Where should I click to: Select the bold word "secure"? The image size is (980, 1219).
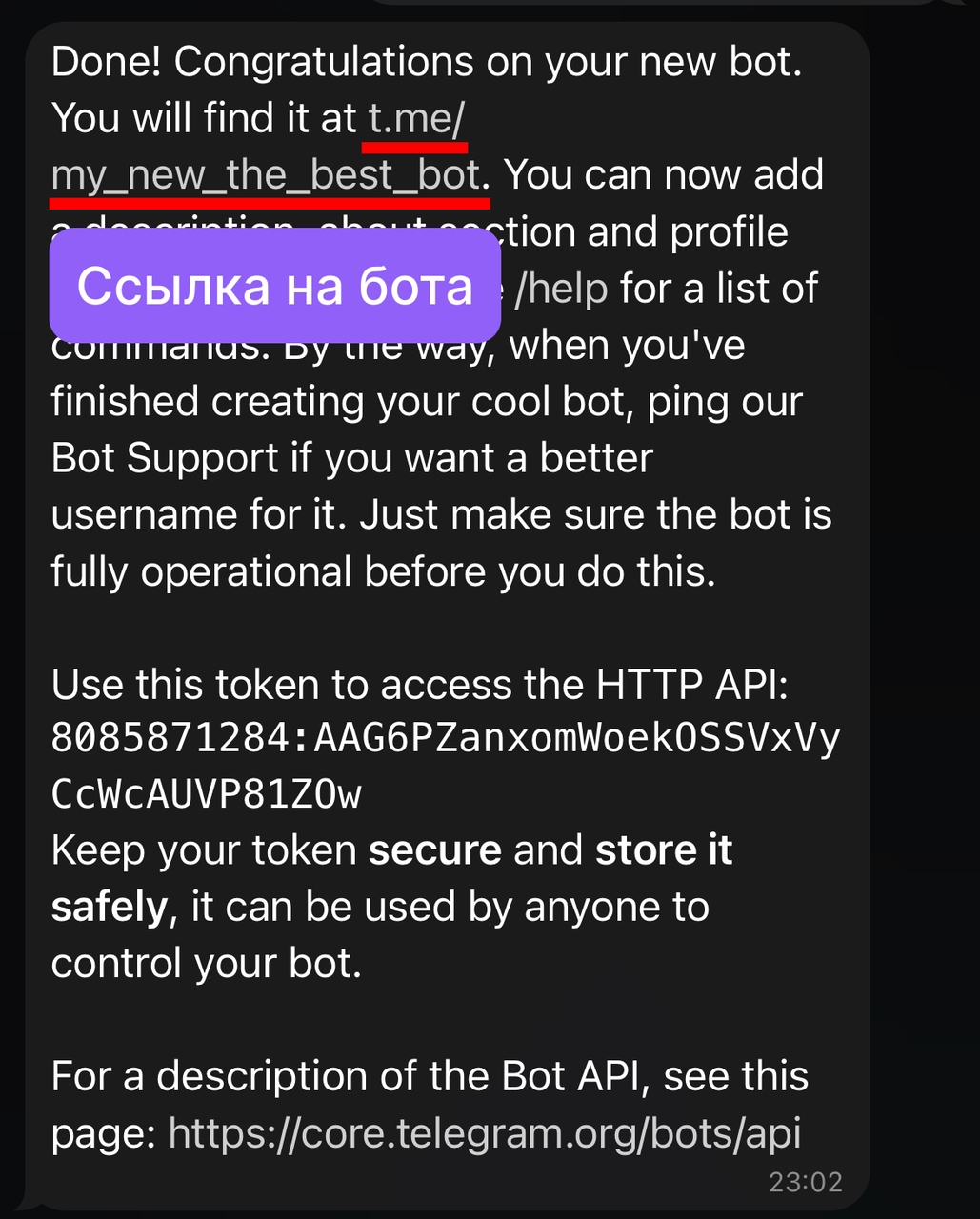[x=435, y=850]
